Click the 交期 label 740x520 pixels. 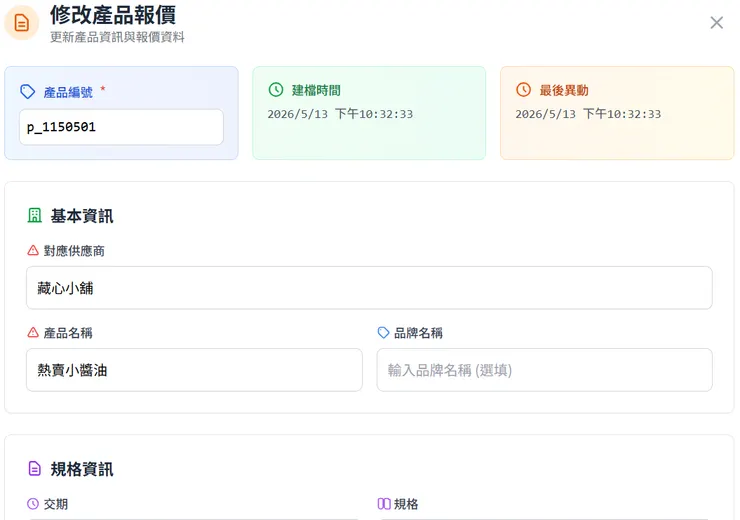coord(56,504)
